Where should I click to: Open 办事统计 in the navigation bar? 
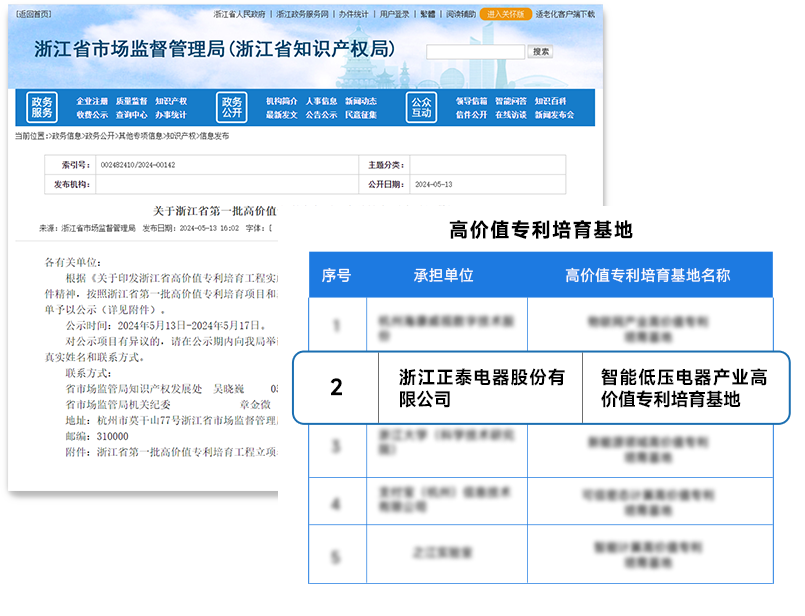171,114
